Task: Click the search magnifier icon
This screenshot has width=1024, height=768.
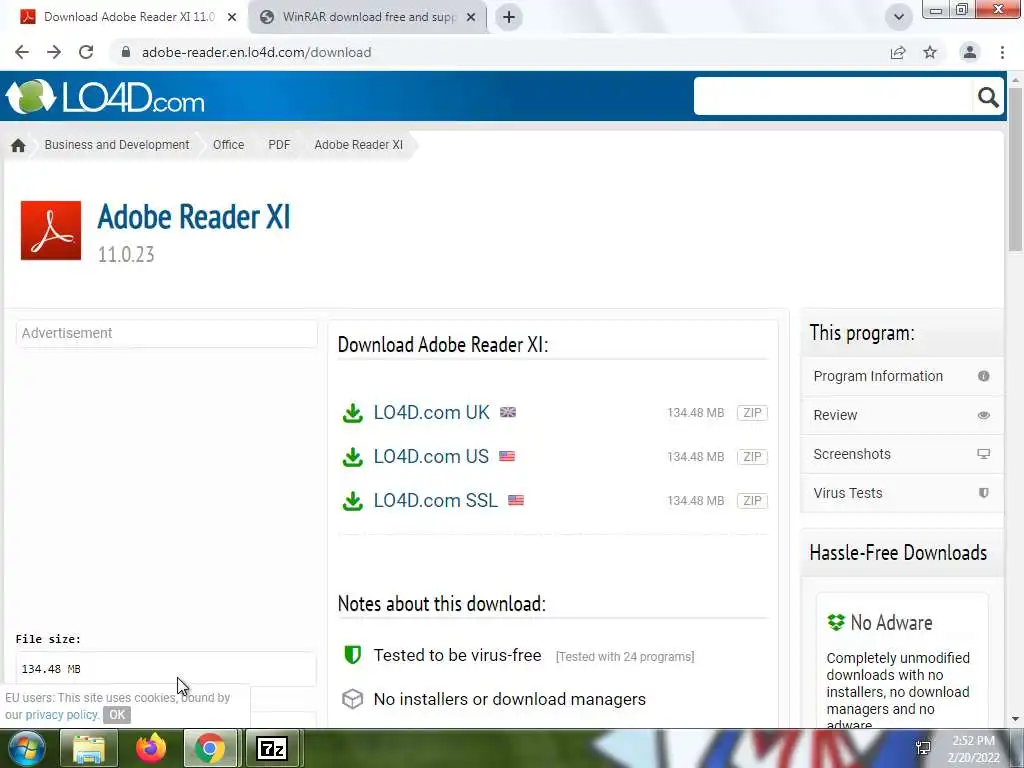Action: [988, 97]
